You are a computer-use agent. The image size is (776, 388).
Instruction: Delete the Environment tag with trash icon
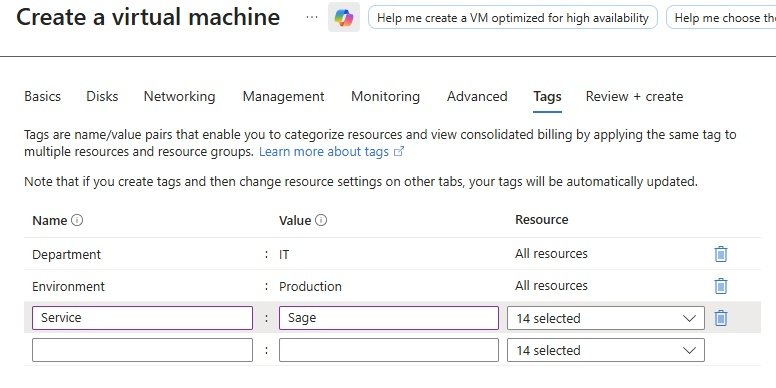click(721, 286)
